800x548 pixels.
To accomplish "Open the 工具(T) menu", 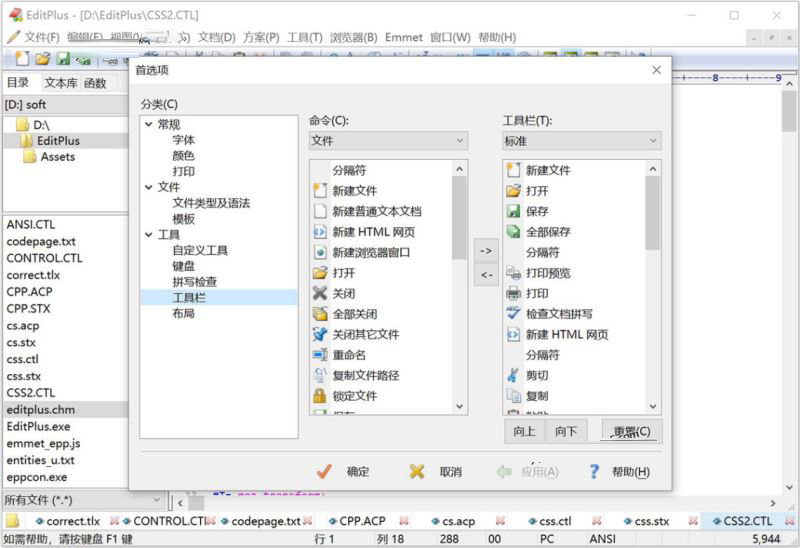I will pos(305,37).
